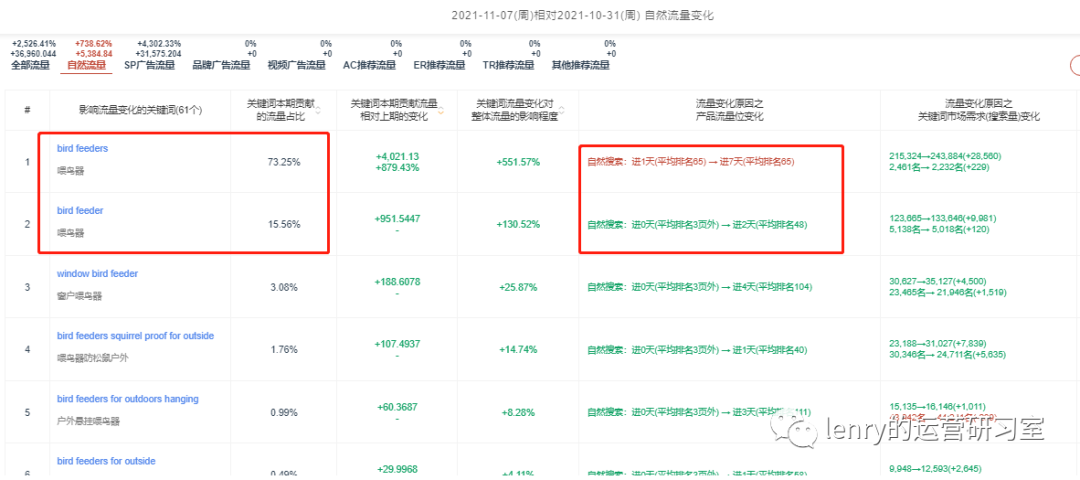Click the +25.87% impact value
Viewport: 1080px width, 480px height.
[518, 287]
